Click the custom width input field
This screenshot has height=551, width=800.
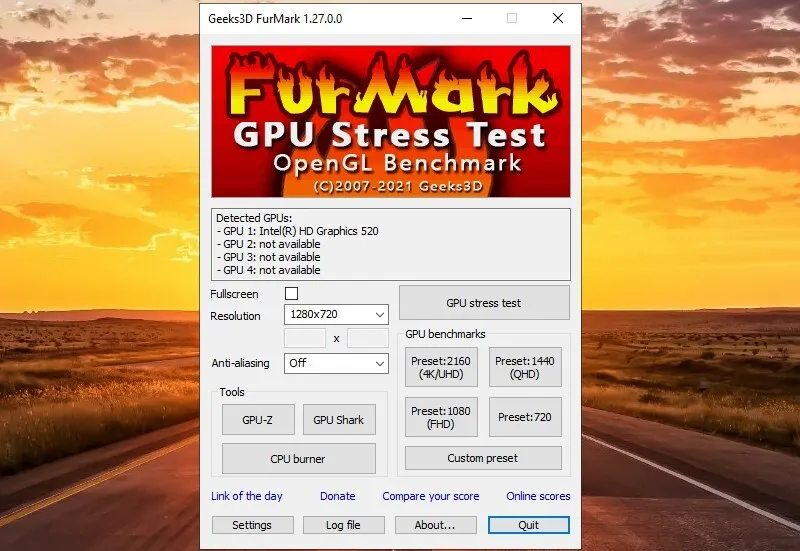pyautogui.click(x=305, y=338)
